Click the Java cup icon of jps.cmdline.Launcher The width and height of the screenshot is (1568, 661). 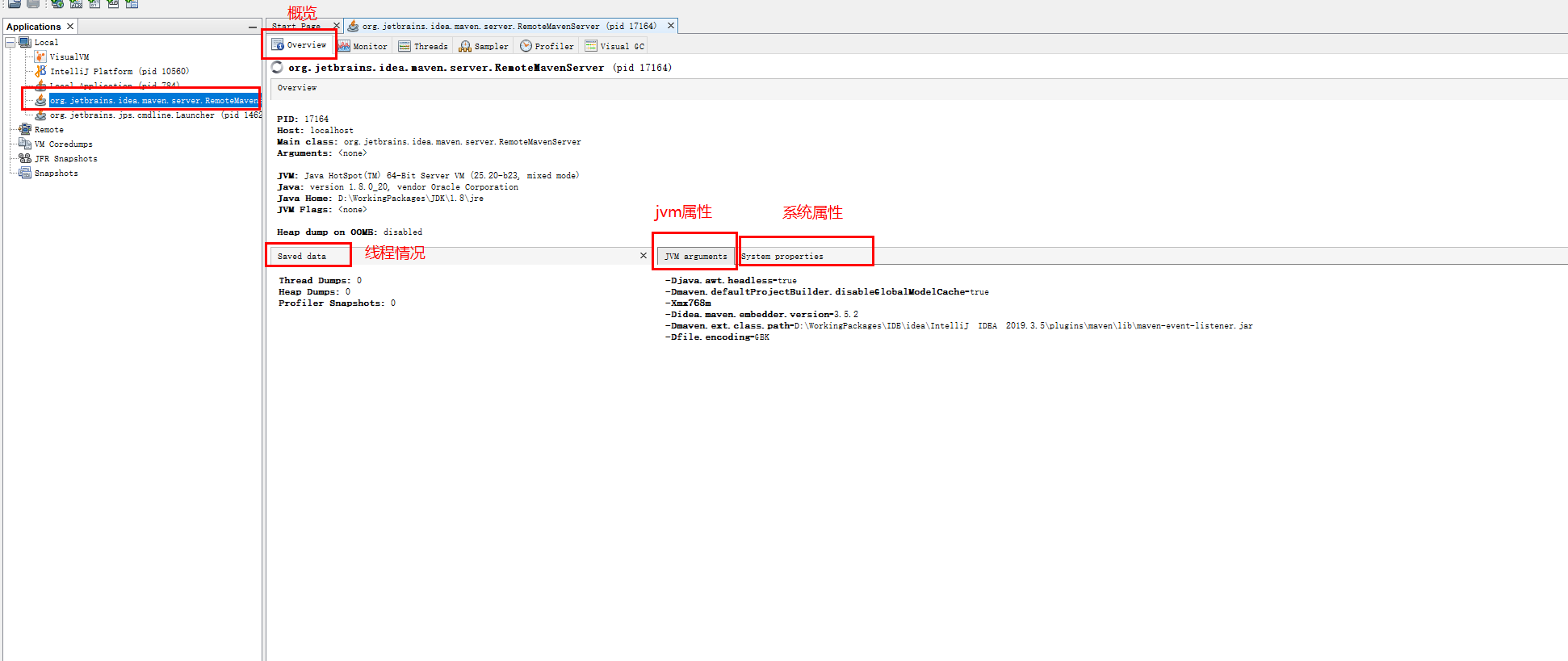[x=40, y=115]
